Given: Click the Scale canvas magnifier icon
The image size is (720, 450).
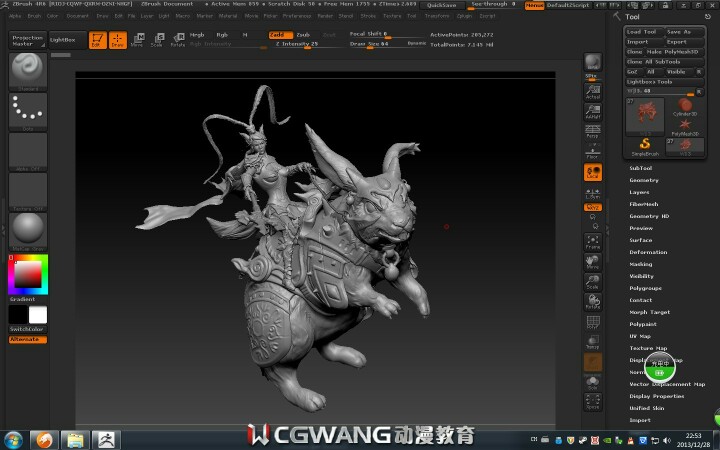Looking at the screenshot, I should pyautogui.click(x=593, y=282).
